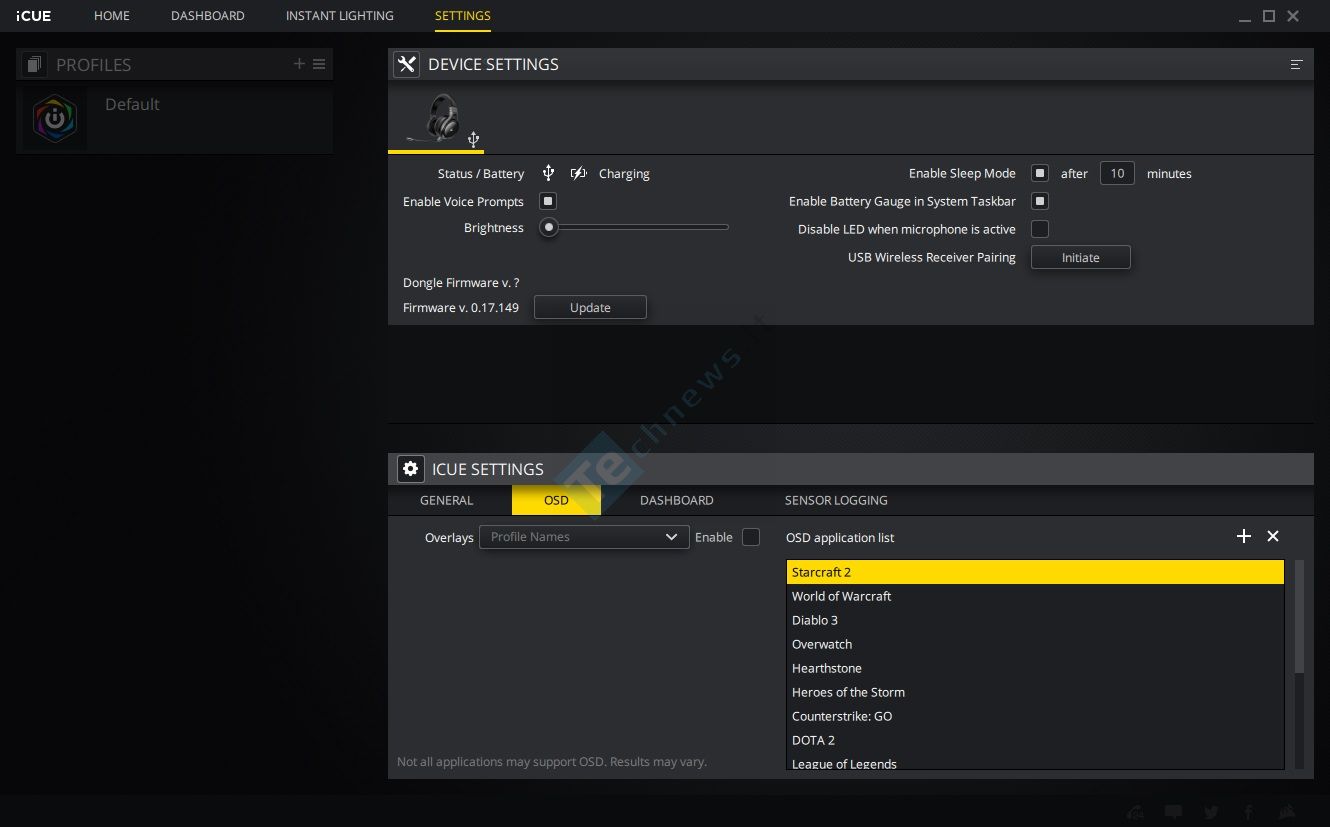Screen dimensions: 1330x827
Task: Select World of Warcraft in list
Action: point(1035,596)
